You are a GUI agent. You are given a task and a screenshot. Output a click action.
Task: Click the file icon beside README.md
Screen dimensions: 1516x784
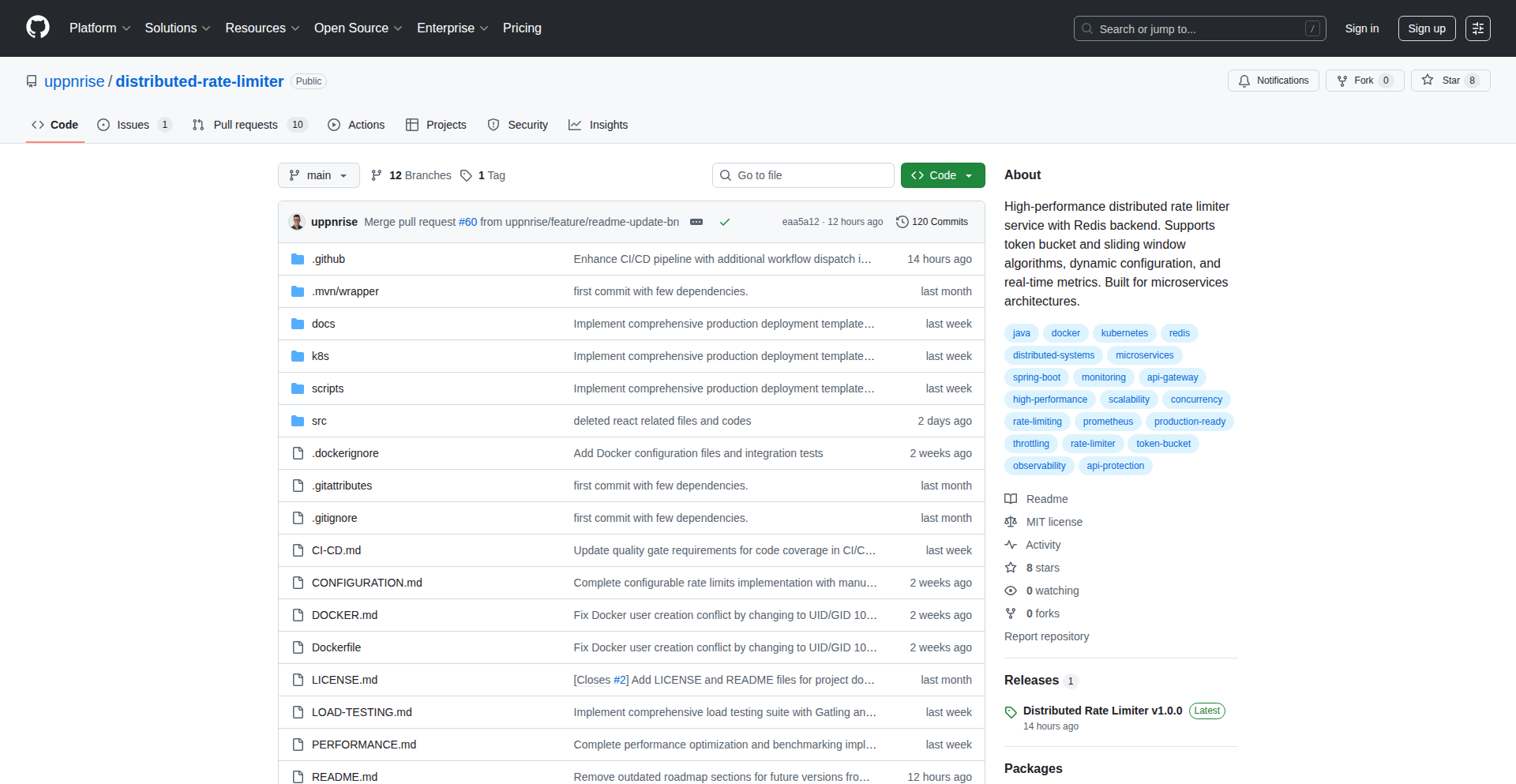click(298, 777)
